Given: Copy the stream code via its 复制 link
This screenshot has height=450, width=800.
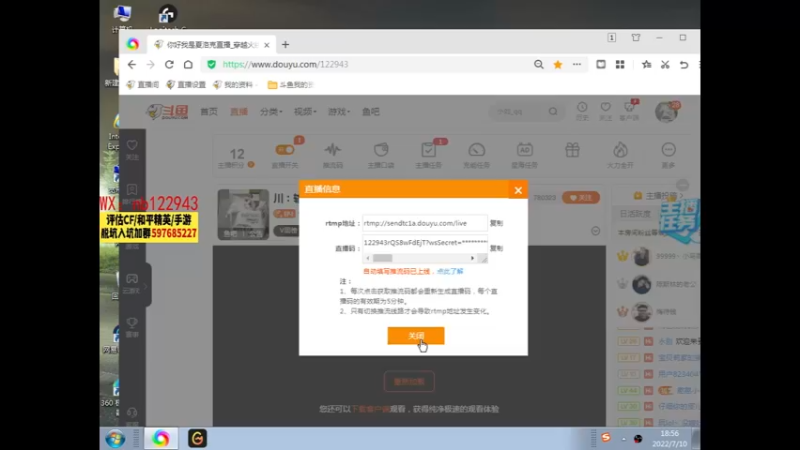Looking at the screenshot, I should pos(496,248).
